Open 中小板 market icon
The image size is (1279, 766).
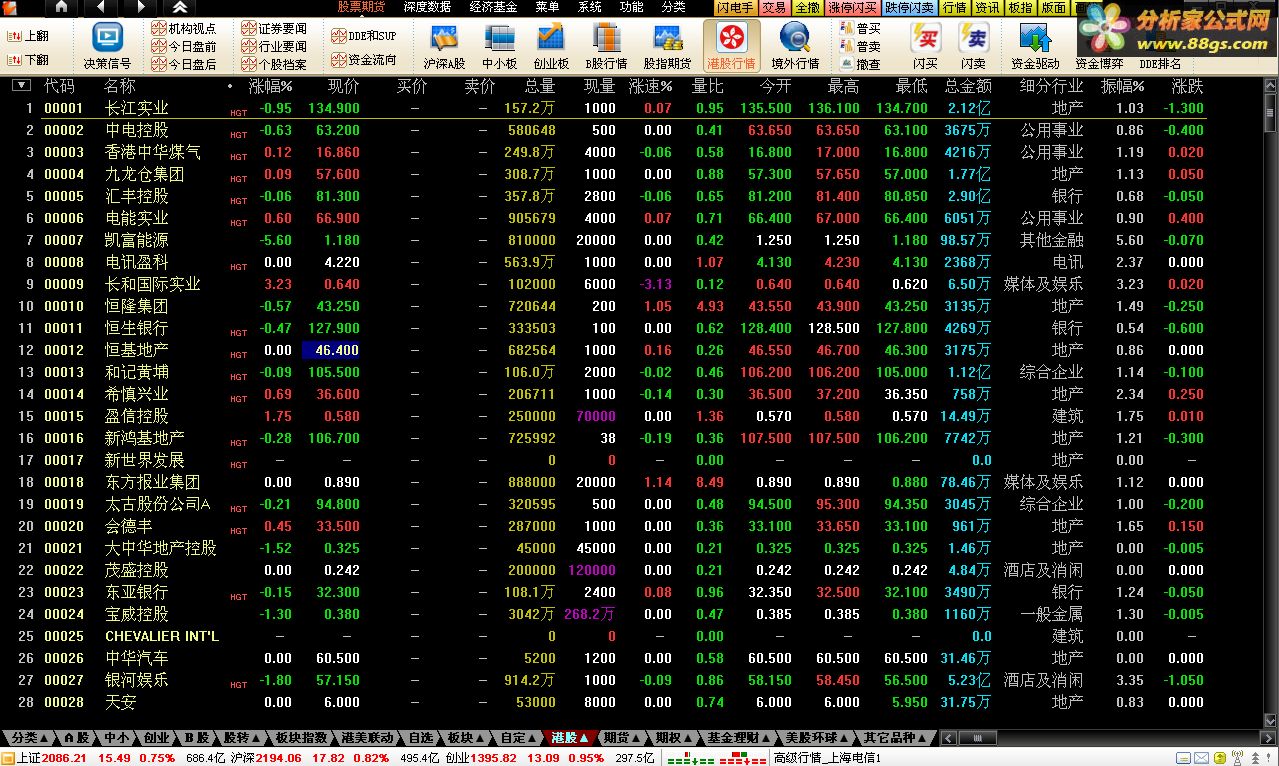(x=499, y=38)
